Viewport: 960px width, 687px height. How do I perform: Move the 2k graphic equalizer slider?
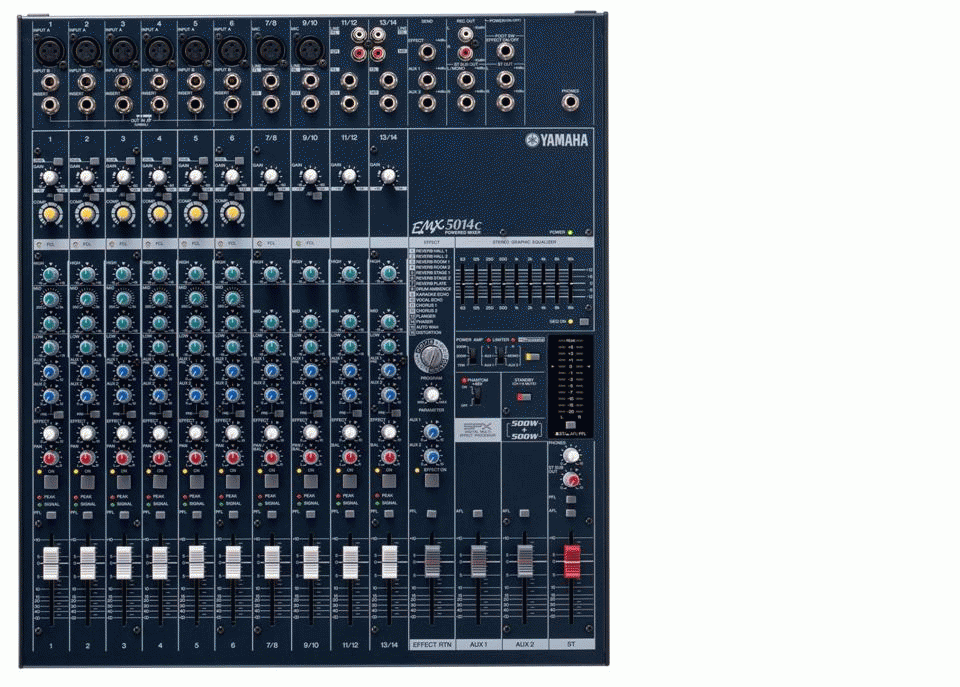point(530,283)
